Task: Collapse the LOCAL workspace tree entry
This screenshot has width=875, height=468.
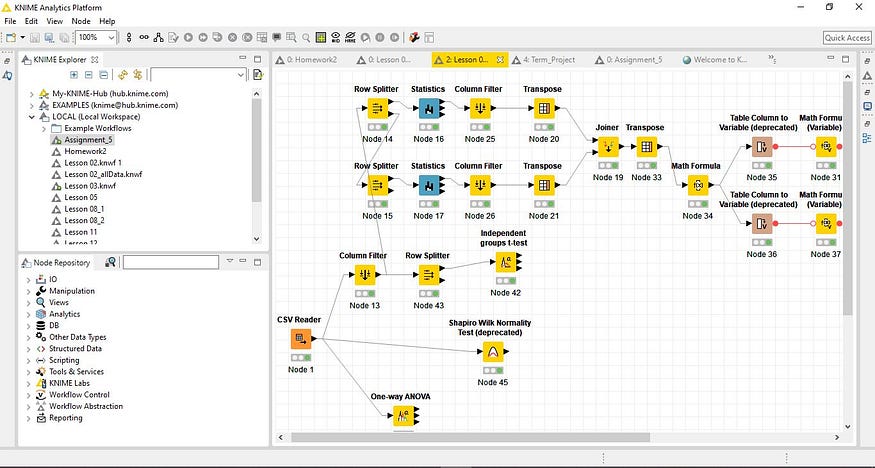Action: coord(32,117)
